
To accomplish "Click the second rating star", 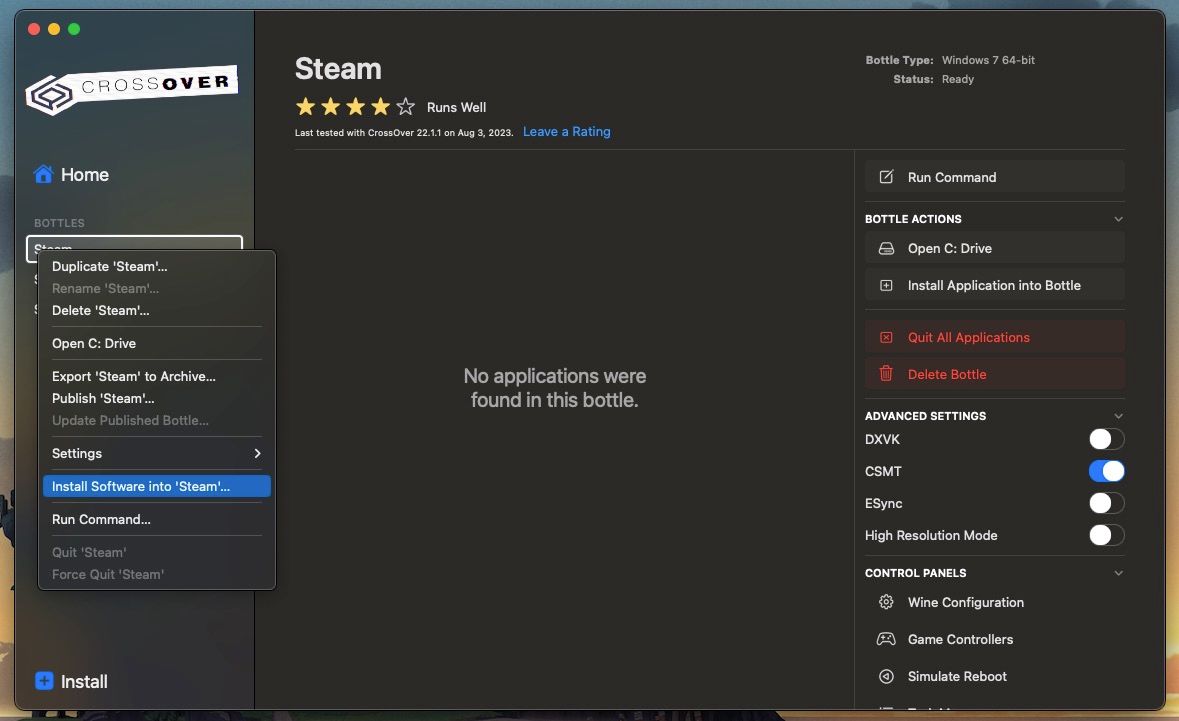I will (330, 107).
